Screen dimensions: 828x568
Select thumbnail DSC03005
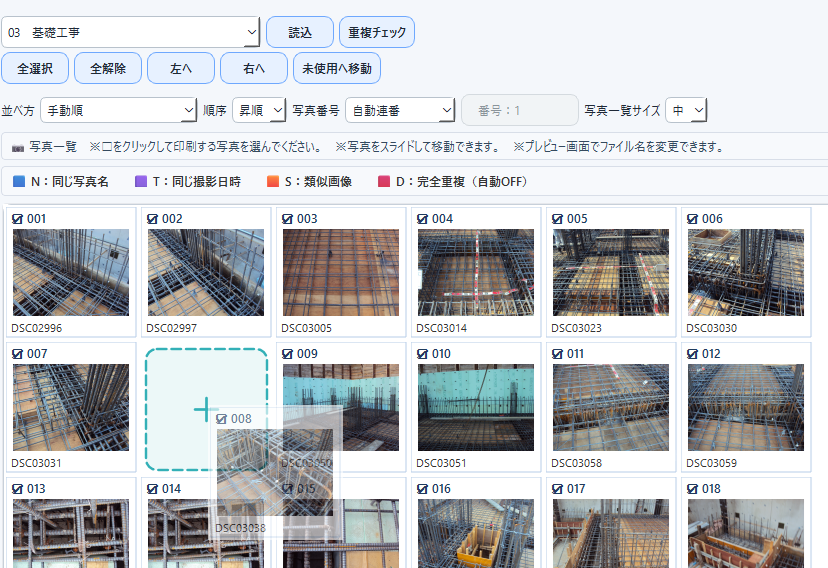pos(341,272)
